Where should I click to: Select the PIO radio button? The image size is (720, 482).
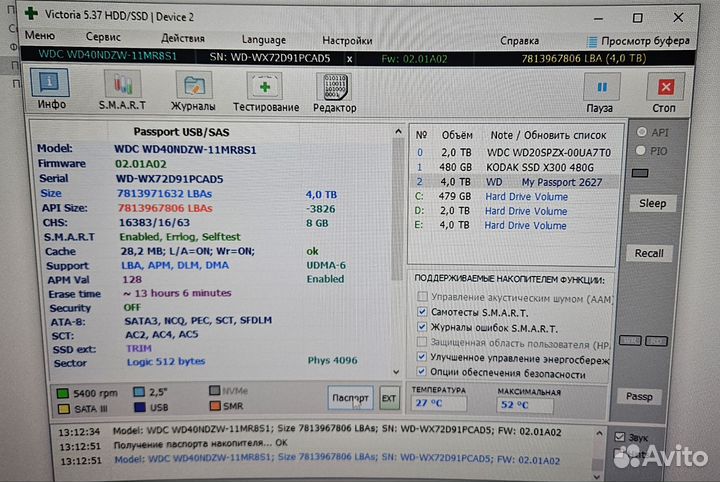tap(642, 151)
